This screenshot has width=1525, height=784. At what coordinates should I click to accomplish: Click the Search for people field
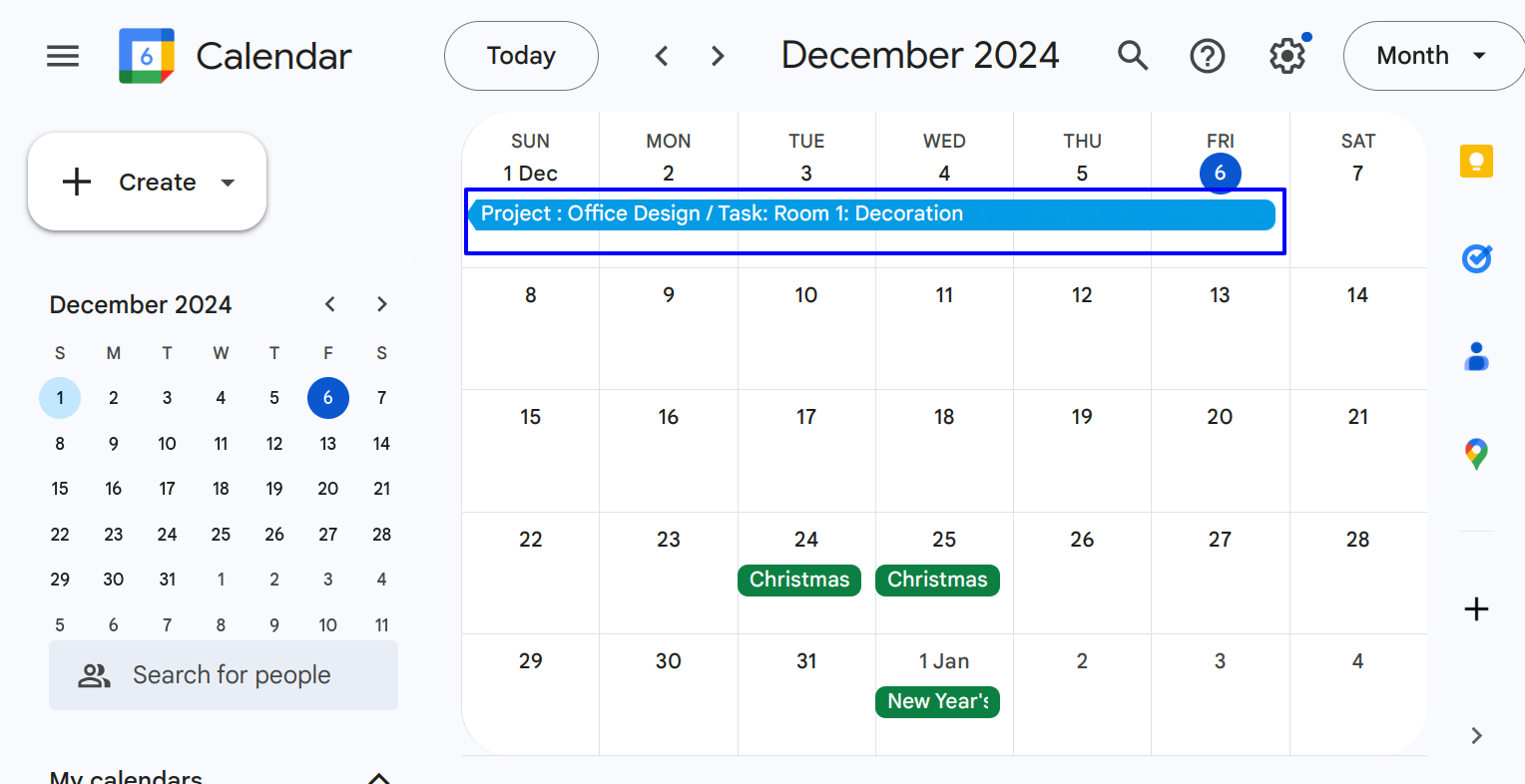pos(224,675)
